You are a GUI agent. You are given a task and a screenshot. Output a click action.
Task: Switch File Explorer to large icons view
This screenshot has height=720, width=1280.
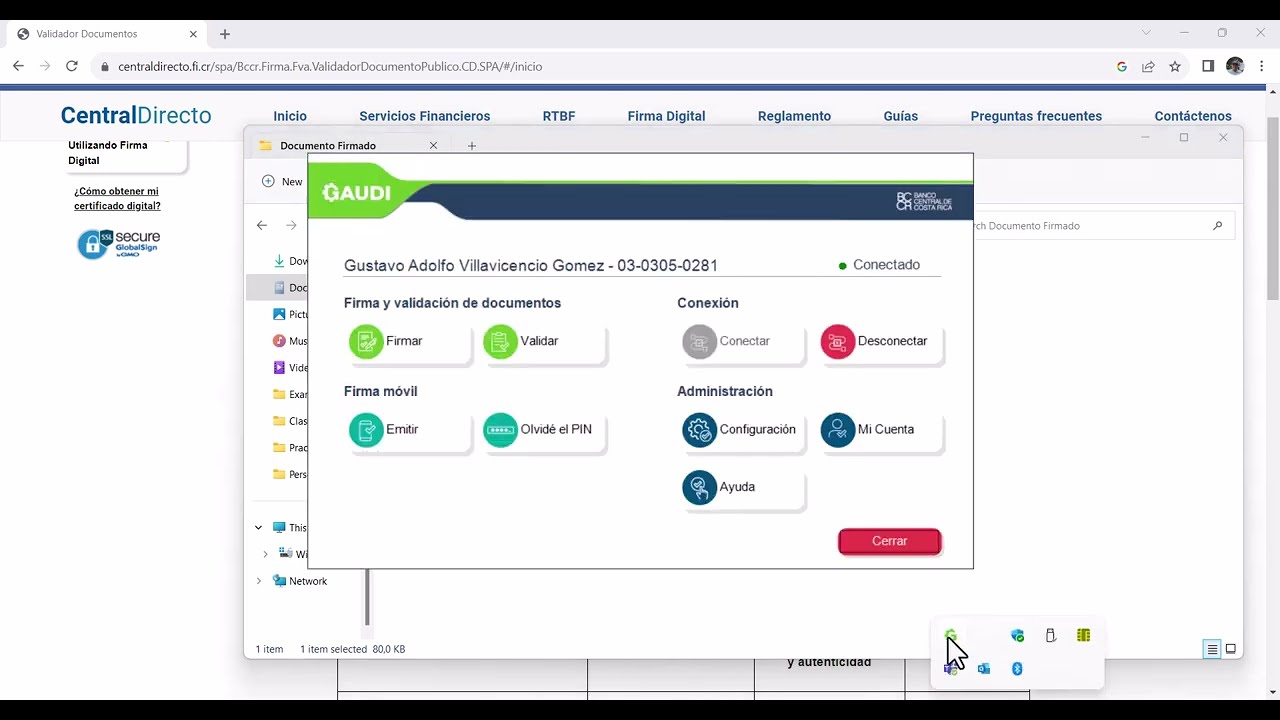click(1231, 649)
